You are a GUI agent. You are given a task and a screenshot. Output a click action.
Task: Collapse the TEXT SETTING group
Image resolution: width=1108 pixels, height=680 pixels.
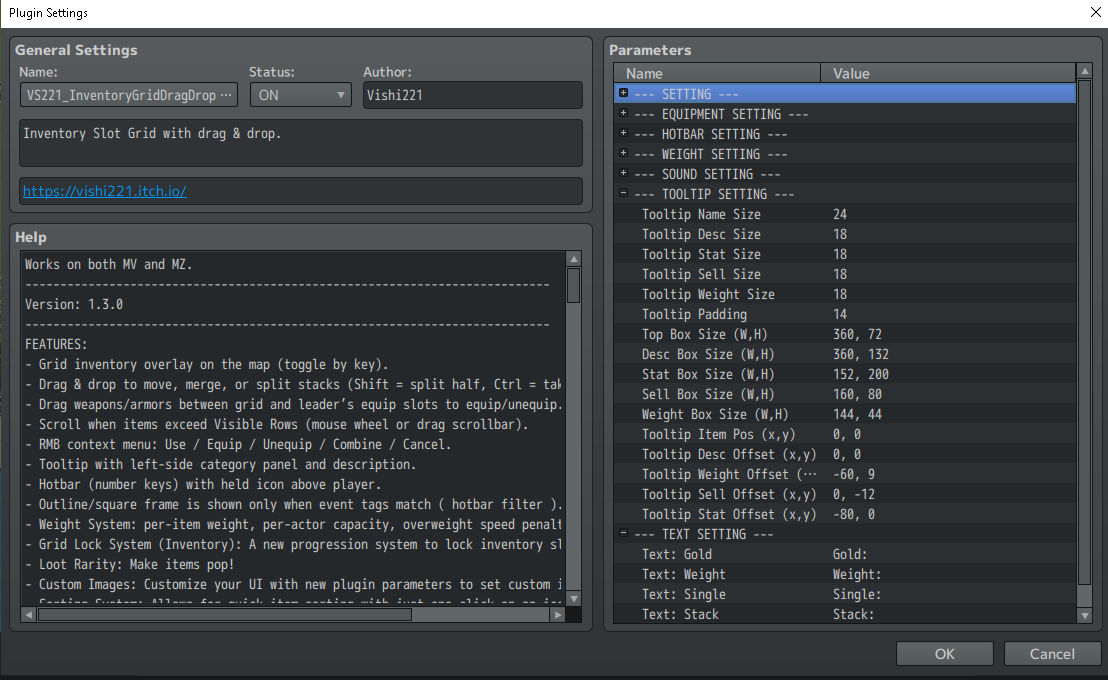(x=623, y=533)
